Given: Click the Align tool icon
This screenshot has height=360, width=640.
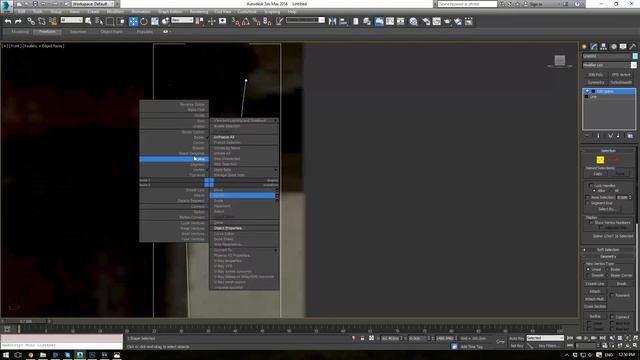Looking at the screenshot, I should click(343, 21).
